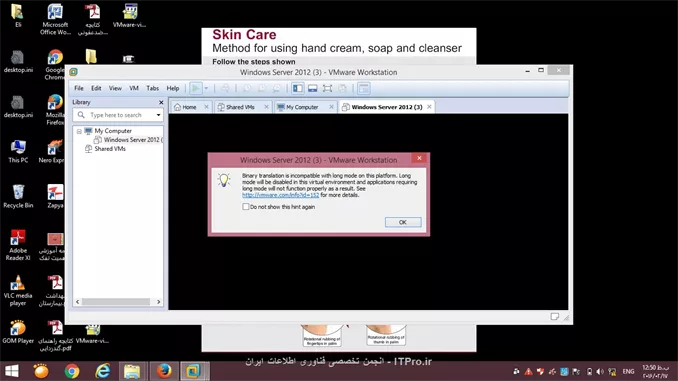678x381 pixels.
Task: Close the Windows Server 2012 (3) tab
Action: pos(429,107)
